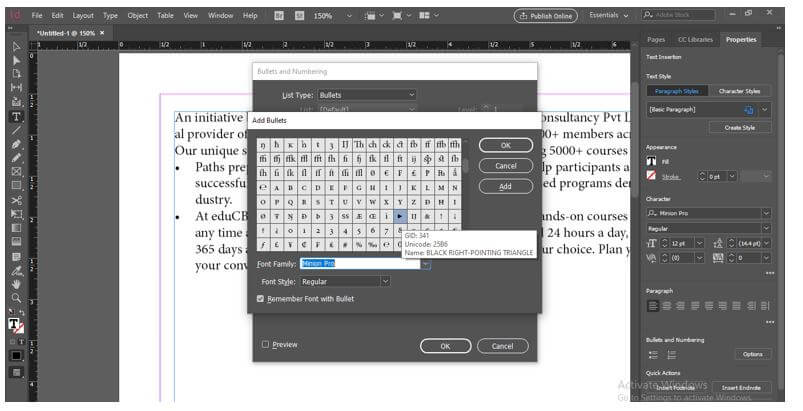Viewport: 803px width, 411px height.
Task: Open the Table menu
Action: tap(165, 15)
